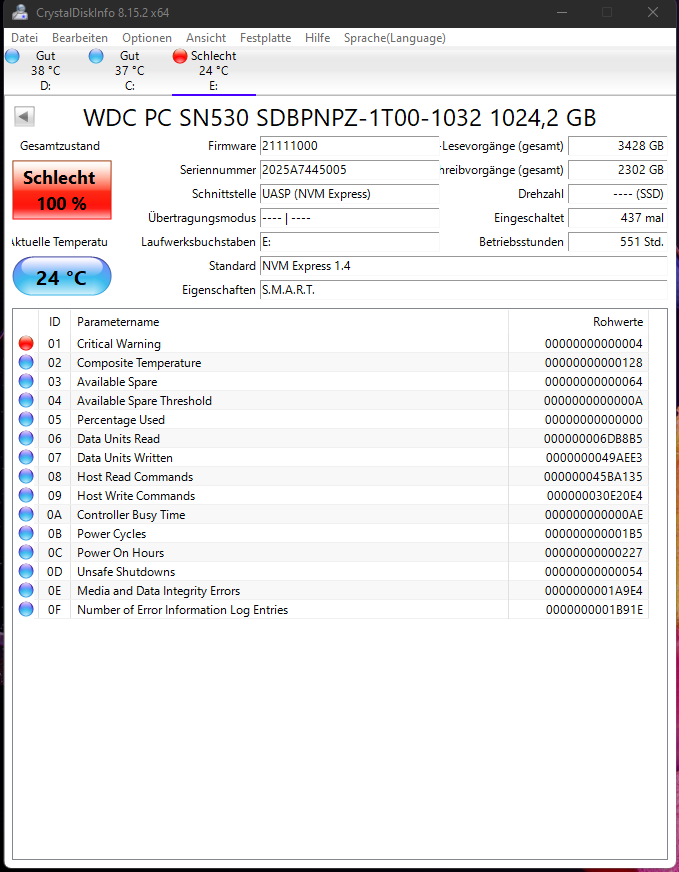Open the Hilfe menu
This screenshot has width=679, height=872.
[x=318, y=38]
